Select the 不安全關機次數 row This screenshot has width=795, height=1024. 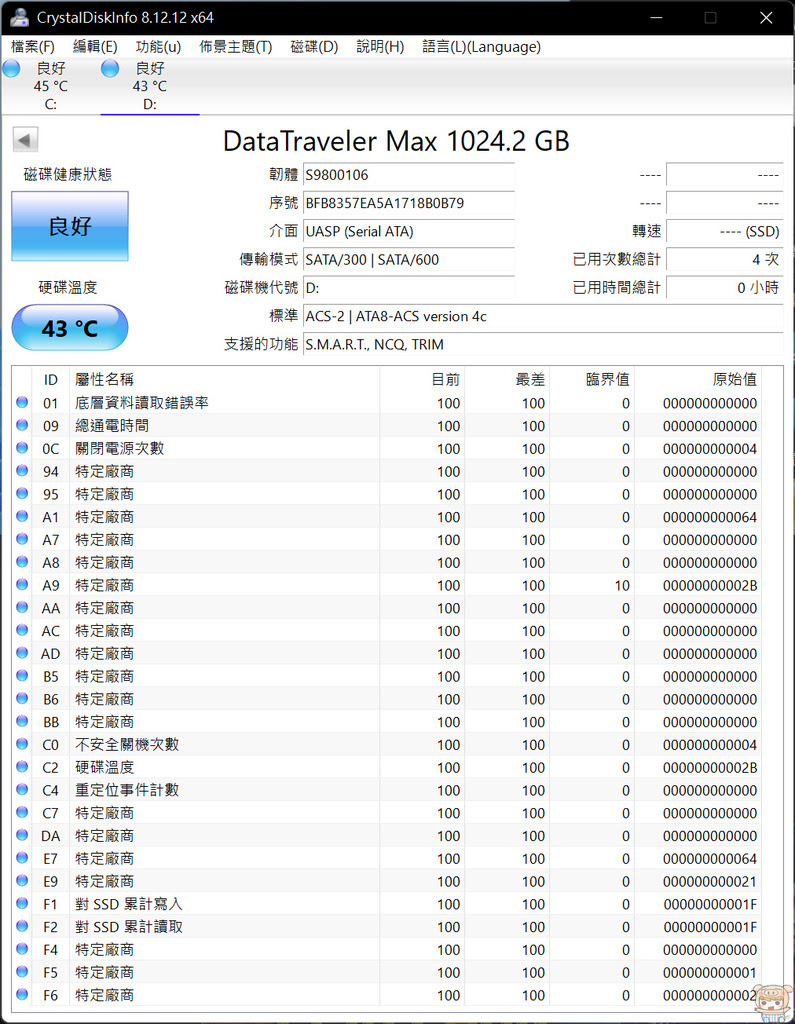point(387,744)
